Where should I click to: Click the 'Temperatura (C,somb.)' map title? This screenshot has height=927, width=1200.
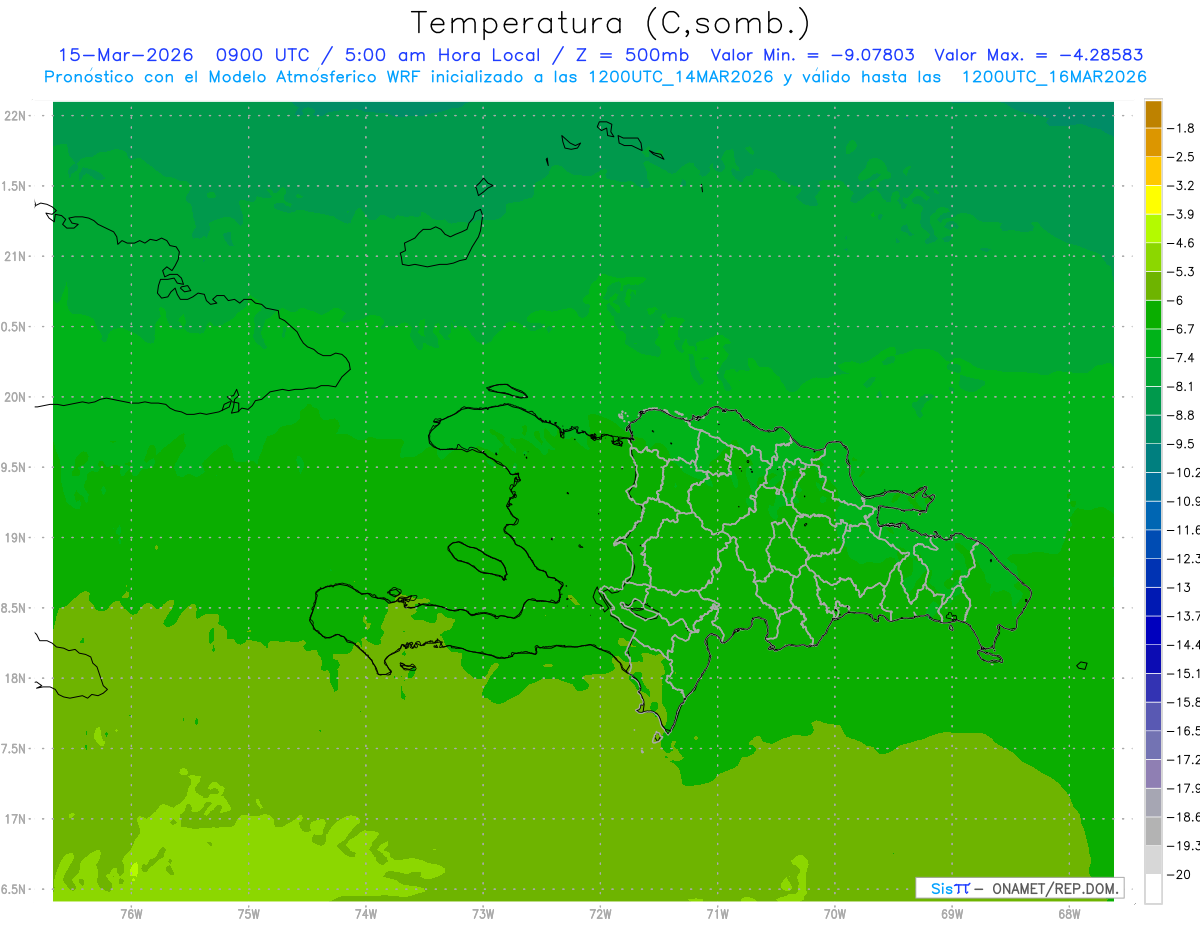(x=611, y=23)
